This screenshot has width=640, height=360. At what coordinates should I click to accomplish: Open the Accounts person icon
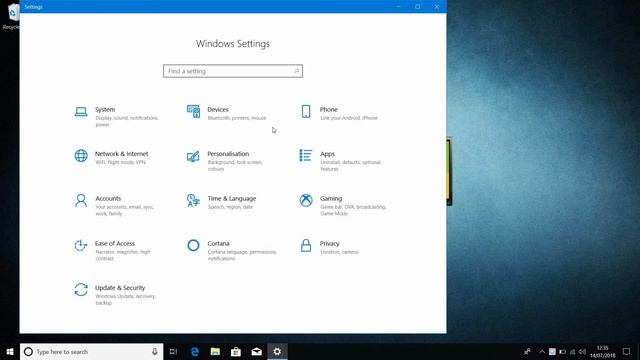pyautogui.click(x=81, y=200)
